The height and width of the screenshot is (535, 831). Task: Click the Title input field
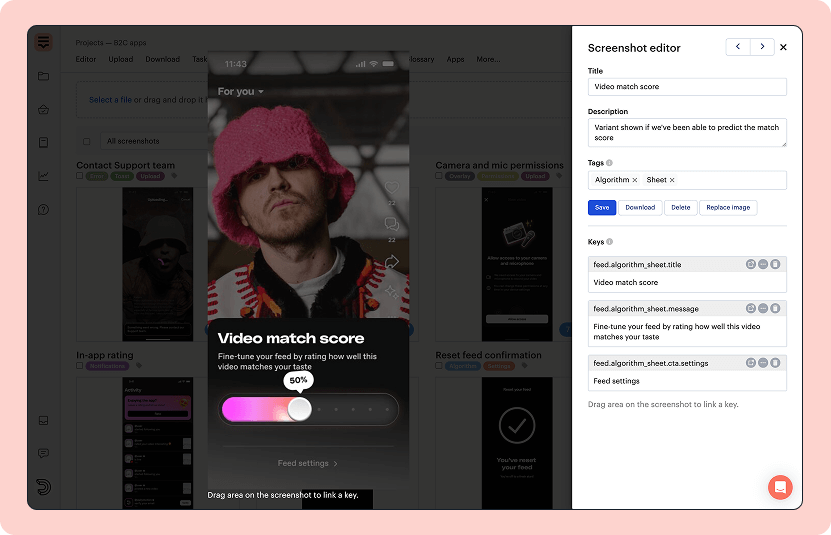pos(687,87)
